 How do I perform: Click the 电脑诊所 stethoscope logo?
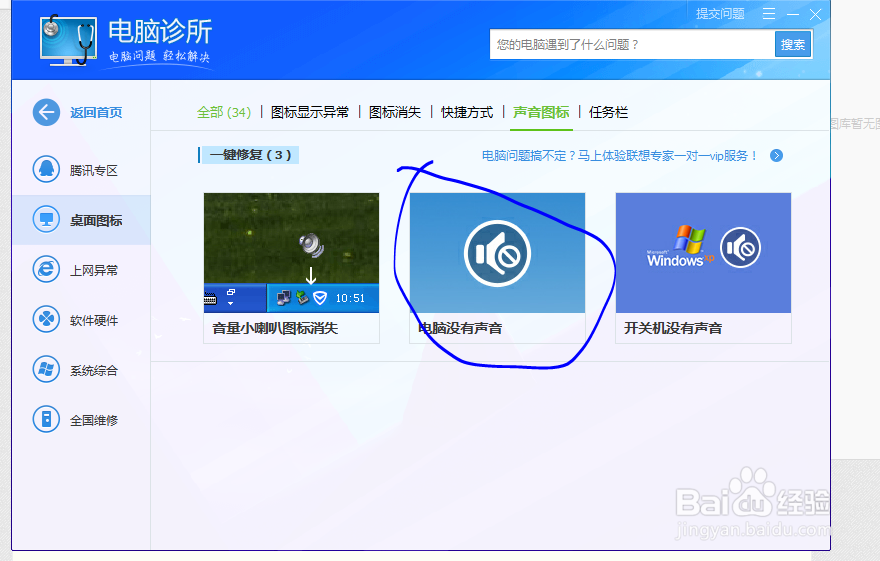click(x=68, y=40)
